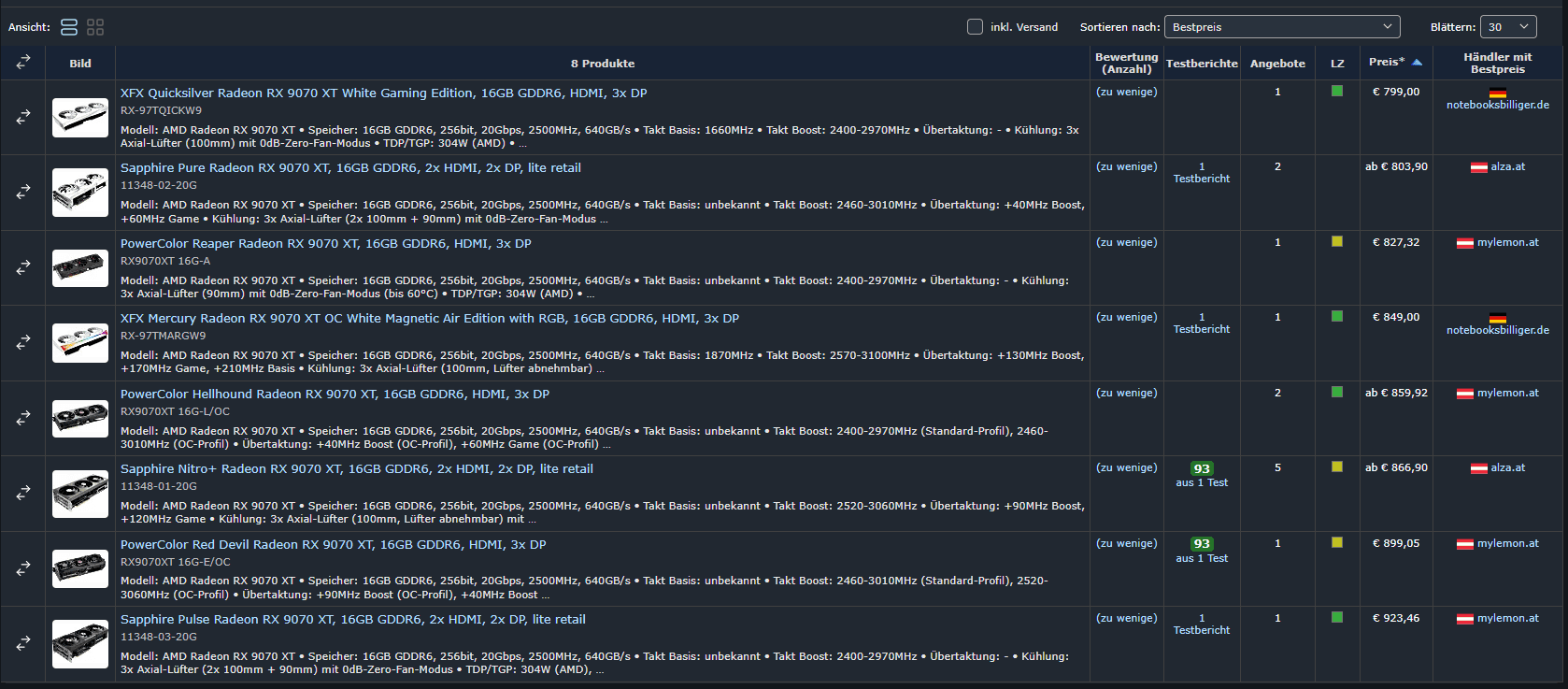1568x689 pixels.
Task: Open Blättern 30 items dropdown
Action: [x=1508, y=27]
